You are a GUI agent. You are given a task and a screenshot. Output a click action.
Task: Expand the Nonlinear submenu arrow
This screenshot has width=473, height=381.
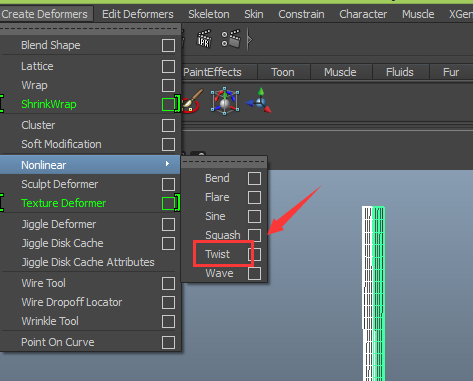click(167, 164)
